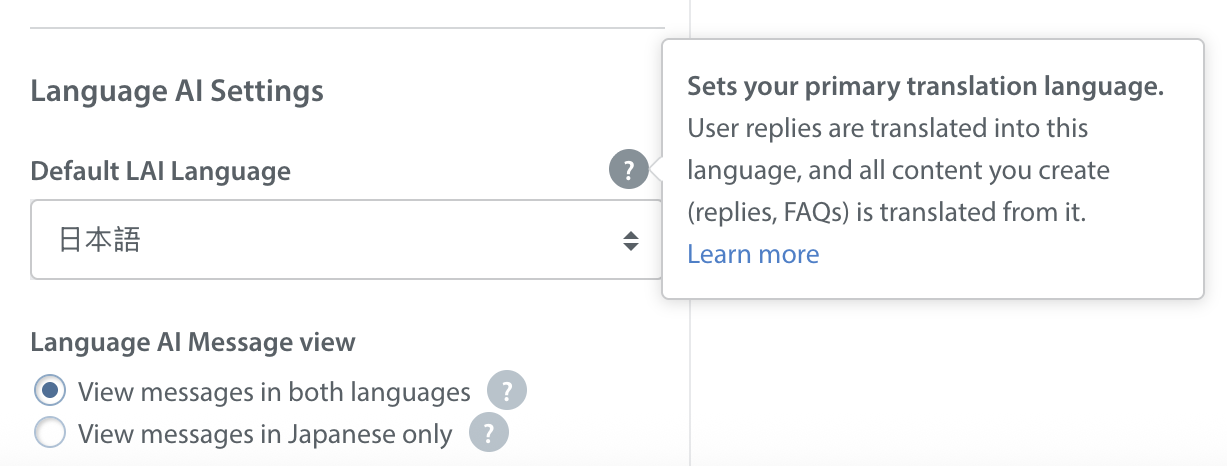This screenshot has width=1227, height=466.
Task: Select View messages in Japanese only radio
Action: tap(50, 434)
